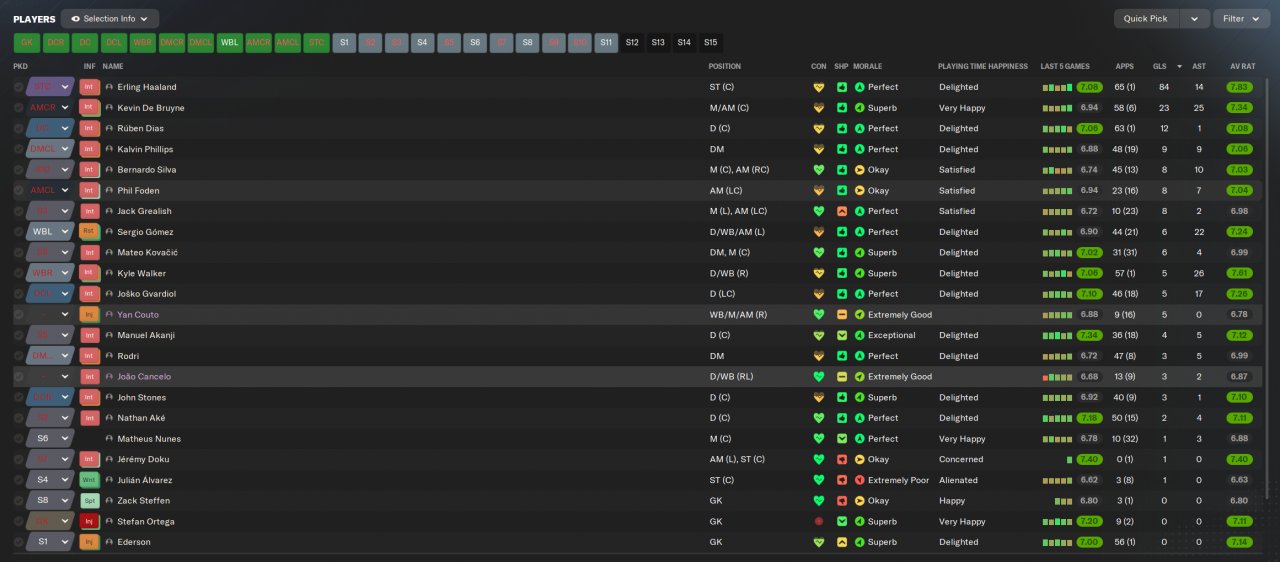Open the Quick Pick arrow dropdown
The image size is (1280, 562).
pyautogui.click(x=1194, y=19)
